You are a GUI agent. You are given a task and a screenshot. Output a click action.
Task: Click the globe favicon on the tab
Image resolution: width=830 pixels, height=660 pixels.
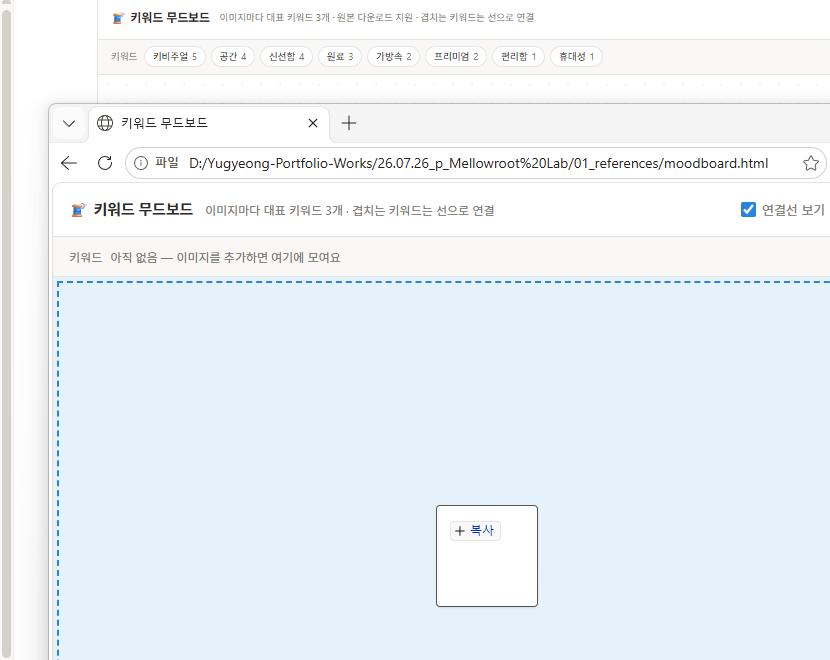[x=105, y=123]
